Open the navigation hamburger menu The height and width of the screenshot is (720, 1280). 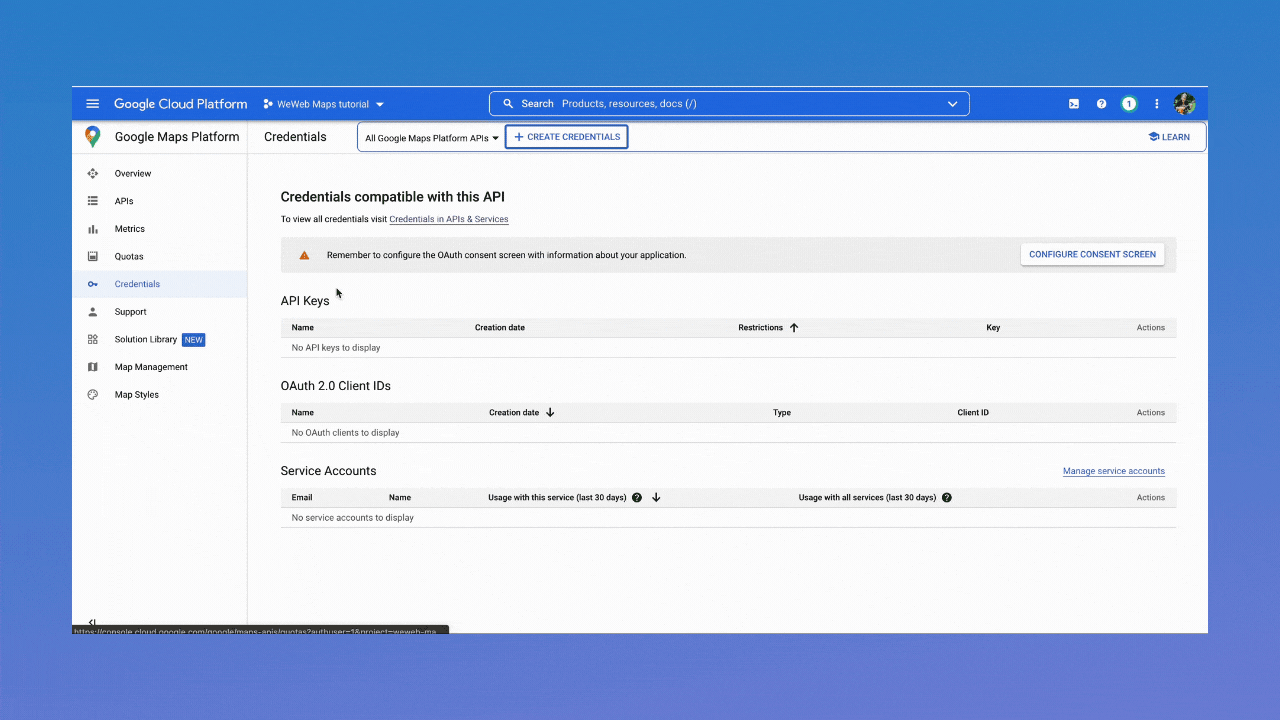(x=92, y=103)
